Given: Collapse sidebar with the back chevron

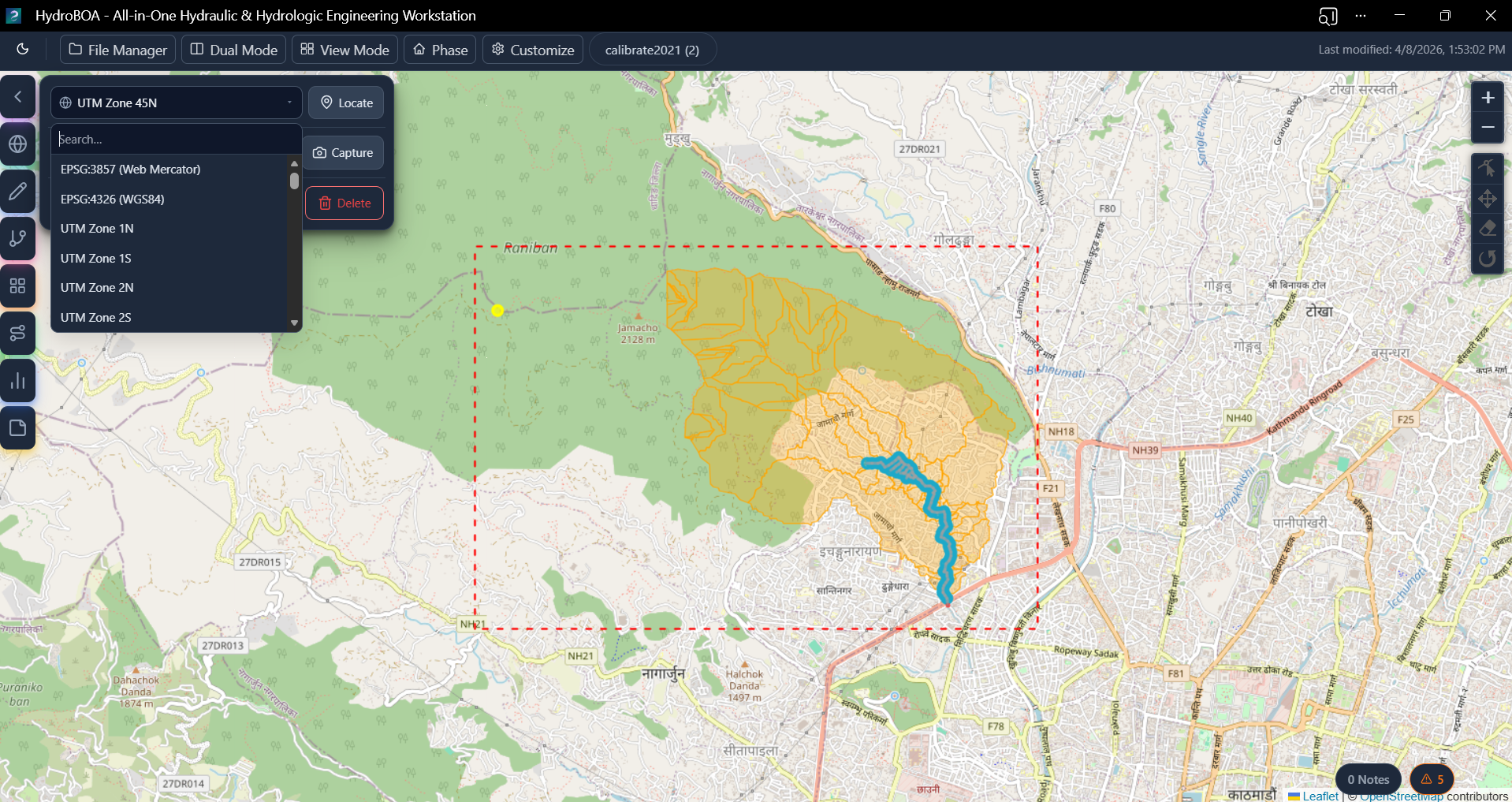Looking at the screenshot, I should pos(18,97).
